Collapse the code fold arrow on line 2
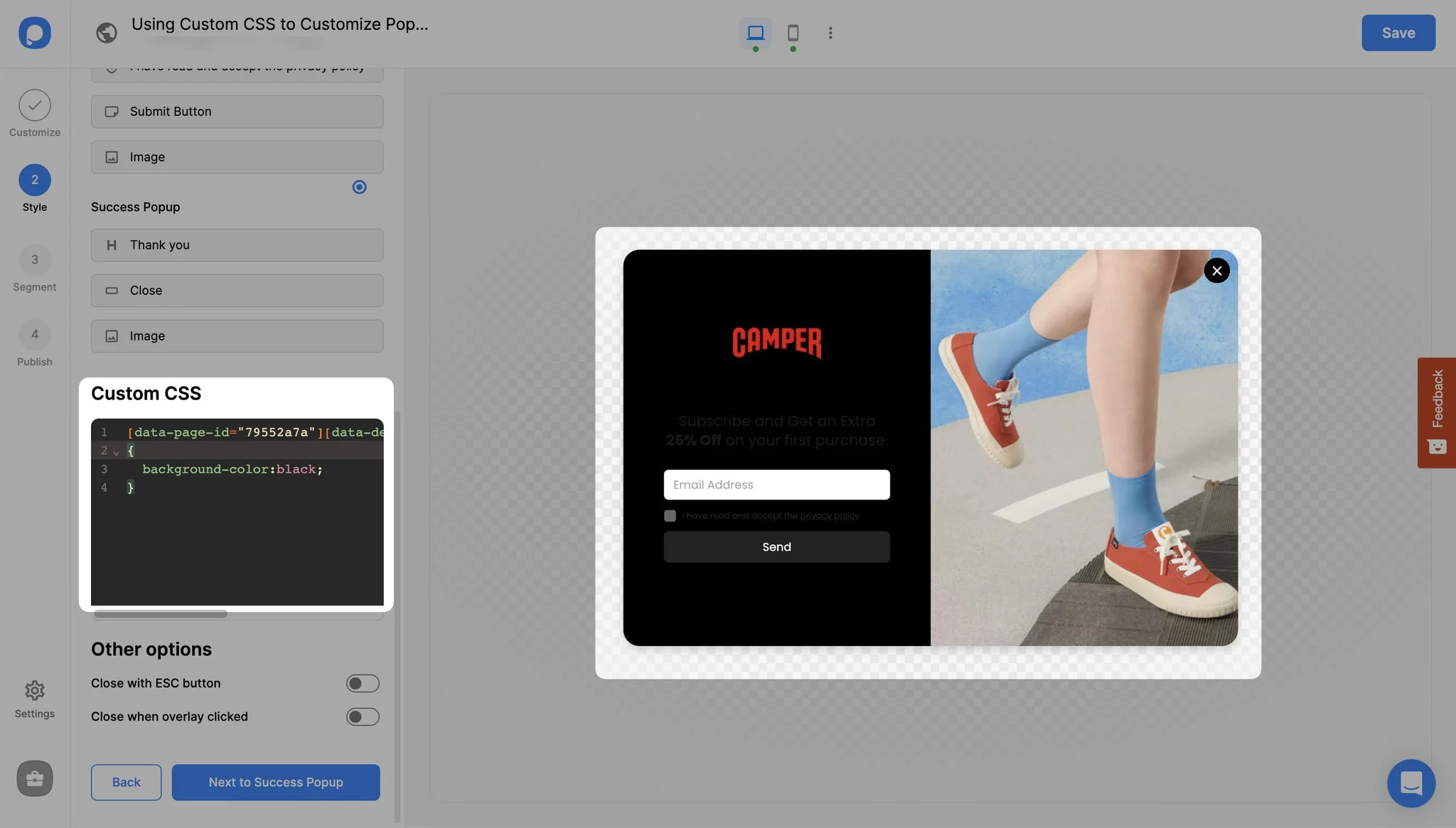Viewport: 1456px width, 828px height. 116,452
